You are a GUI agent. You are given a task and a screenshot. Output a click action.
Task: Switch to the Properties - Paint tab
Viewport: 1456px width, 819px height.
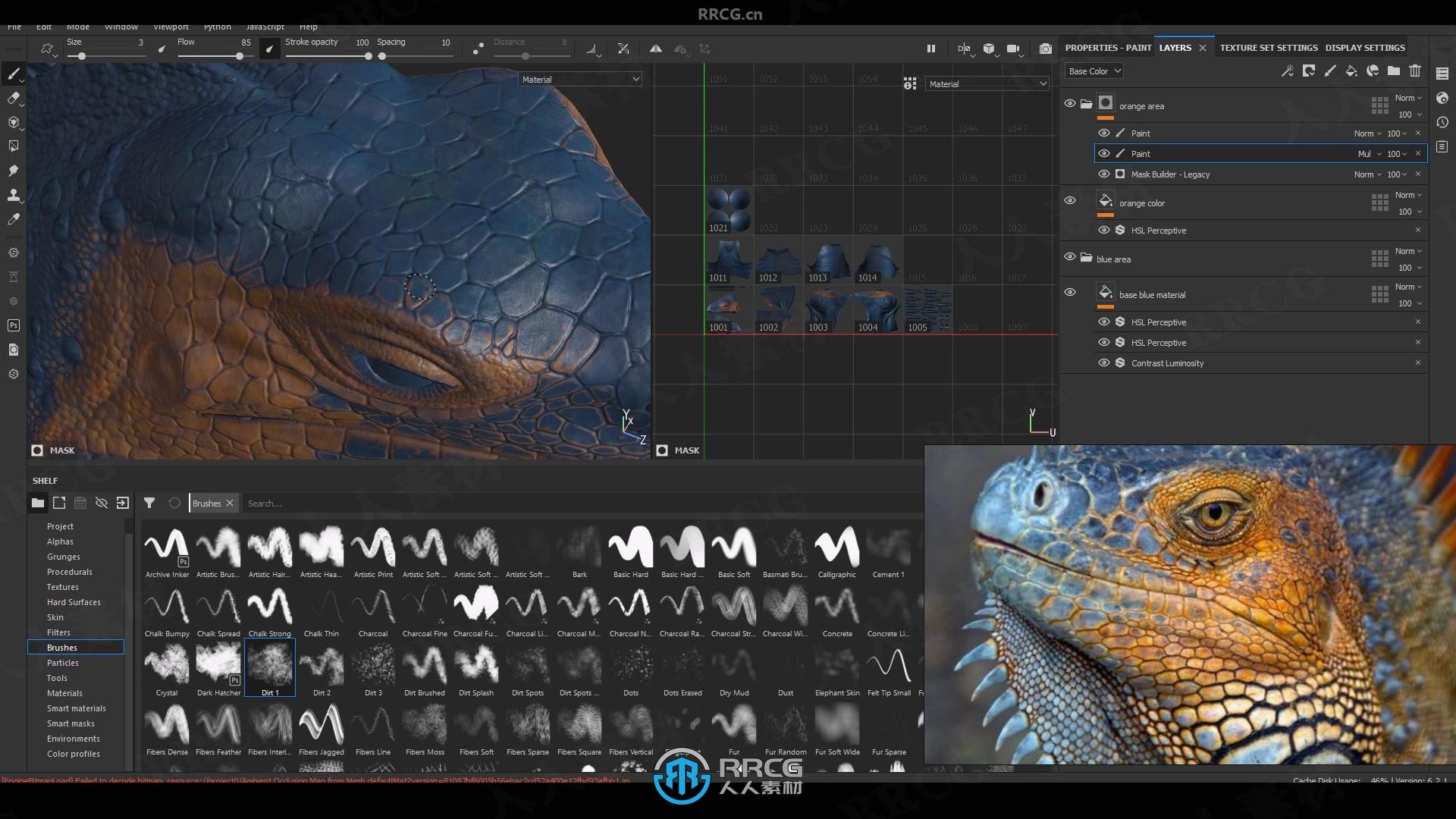pyautogui.click(x=1108, y=48)
